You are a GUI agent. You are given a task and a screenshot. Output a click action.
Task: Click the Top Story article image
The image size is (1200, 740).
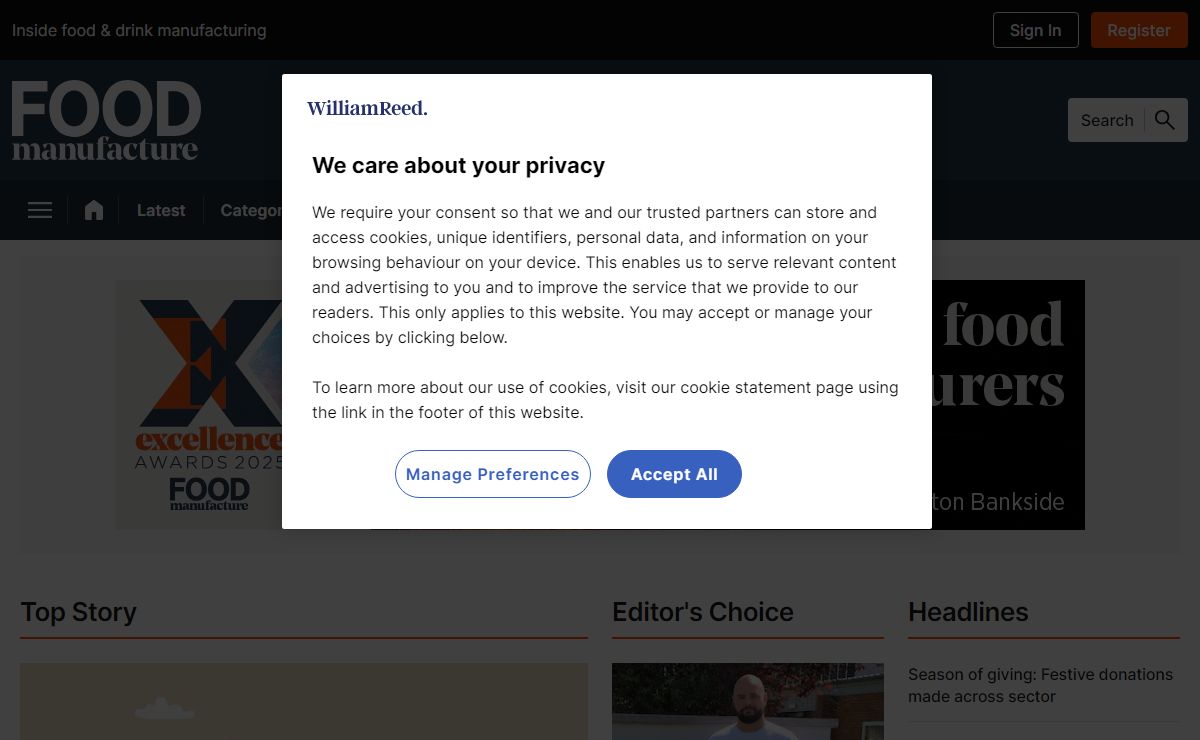pyautogui.click(x=303, y=701)
